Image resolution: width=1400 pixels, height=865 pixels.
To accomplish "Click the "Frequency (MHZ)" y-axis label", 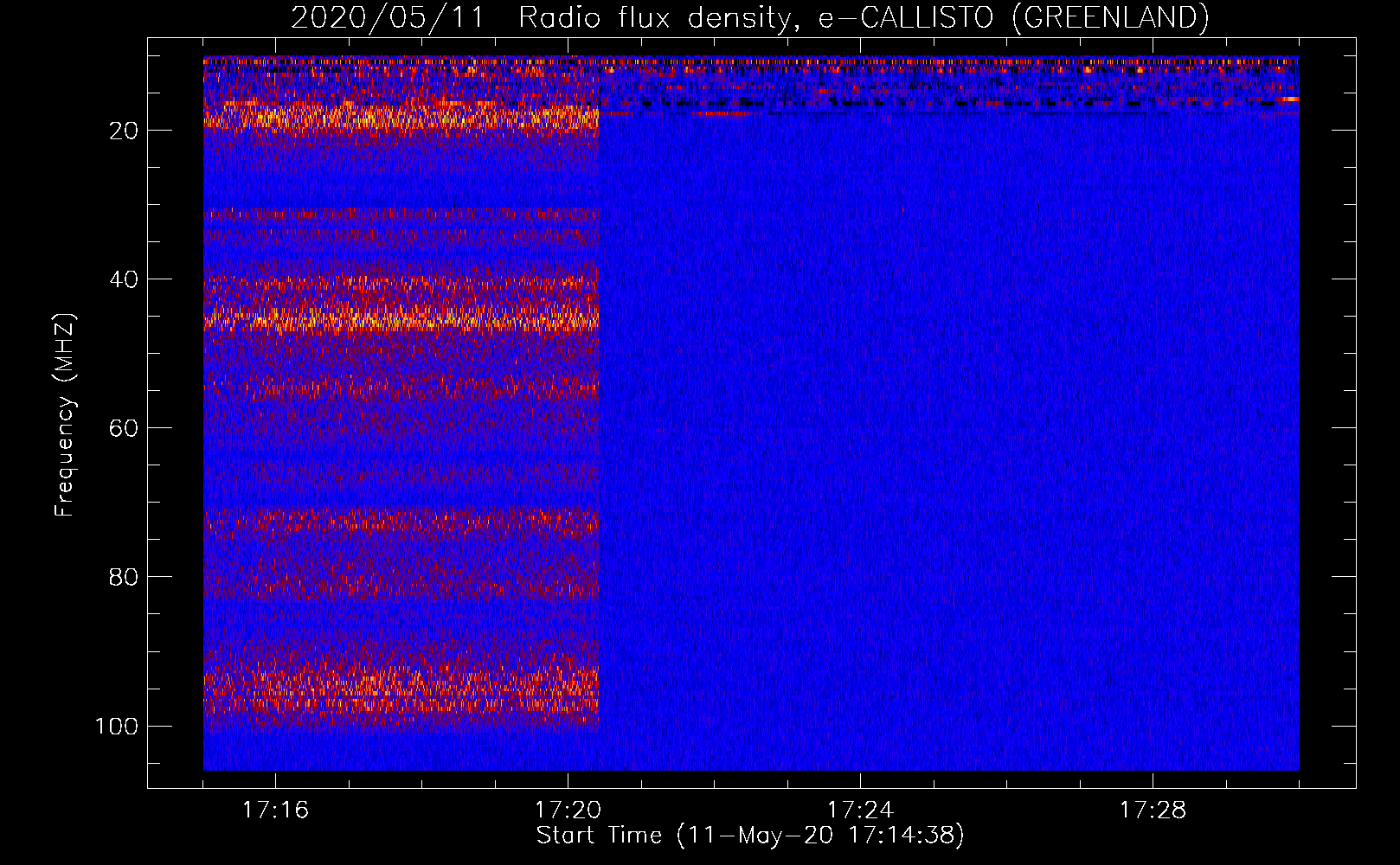I will coord(65,415).
